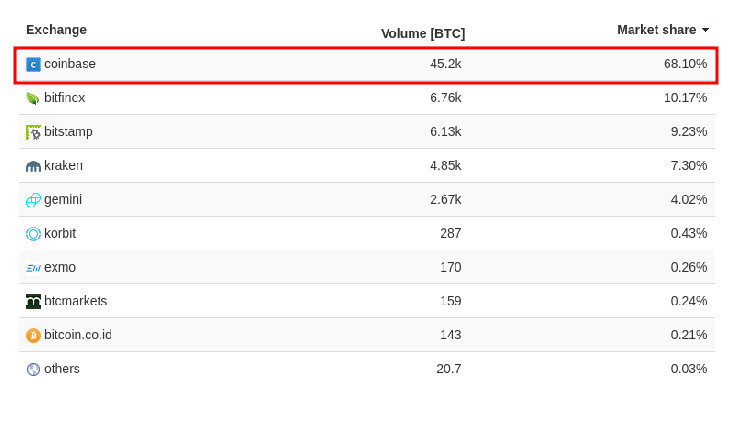Click the bitstamp 6.13k volume cell
745x447 pixels.
pos(446,132)
